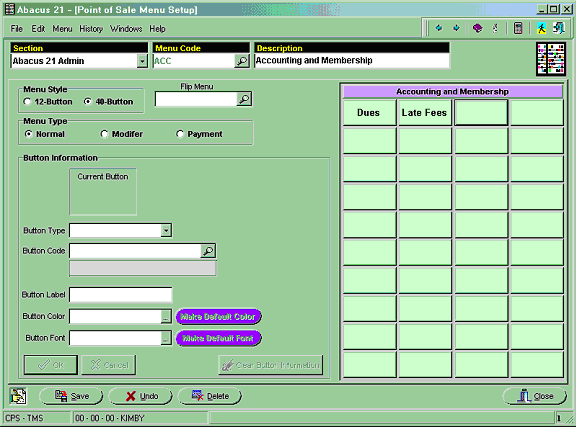Select the 40-Button menu style

(108, 102)
